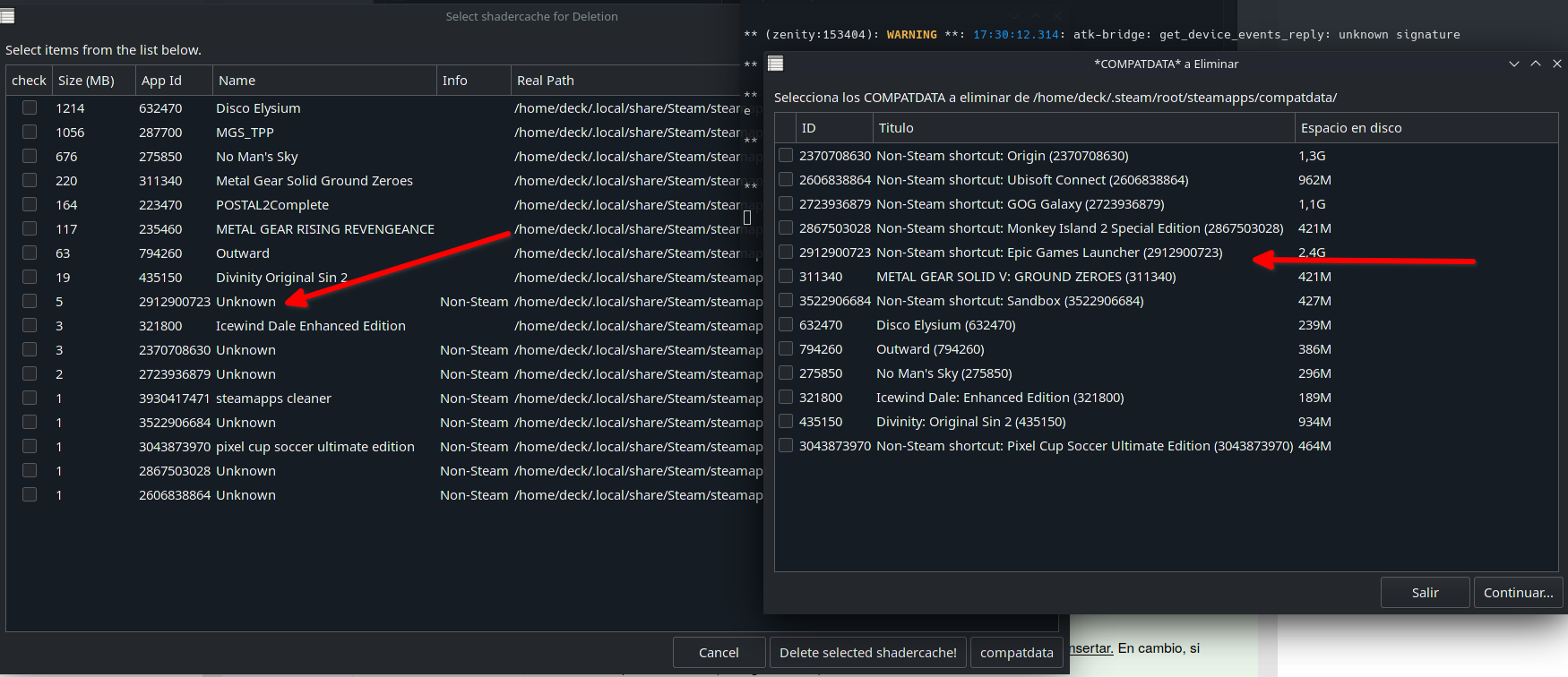Select checkbox for steamapps cleaner row
Screen dimensions: 1568x677
30,398
